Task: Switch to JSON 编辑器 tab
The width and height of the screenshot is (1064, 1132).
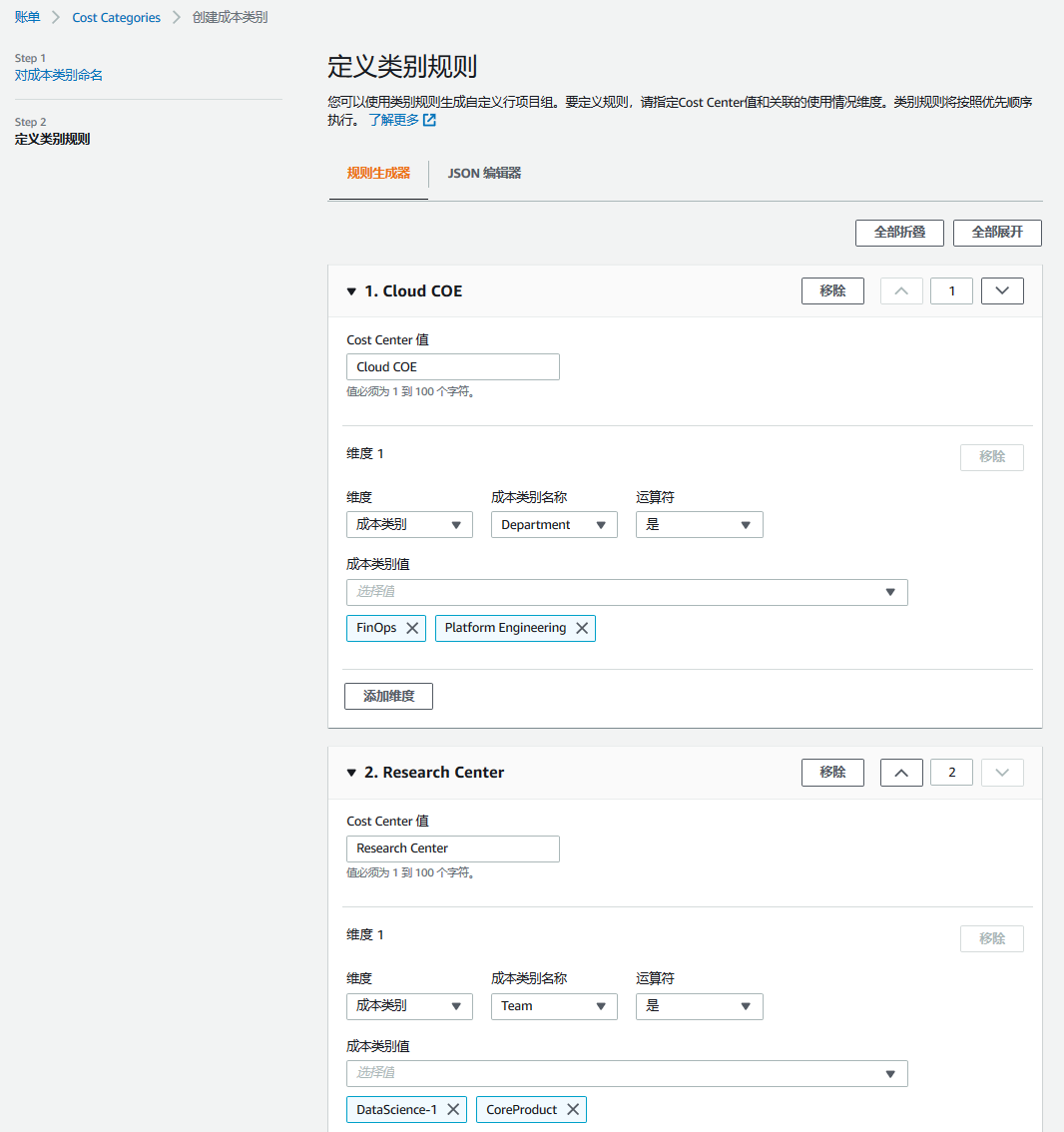Action: [484, 174]
